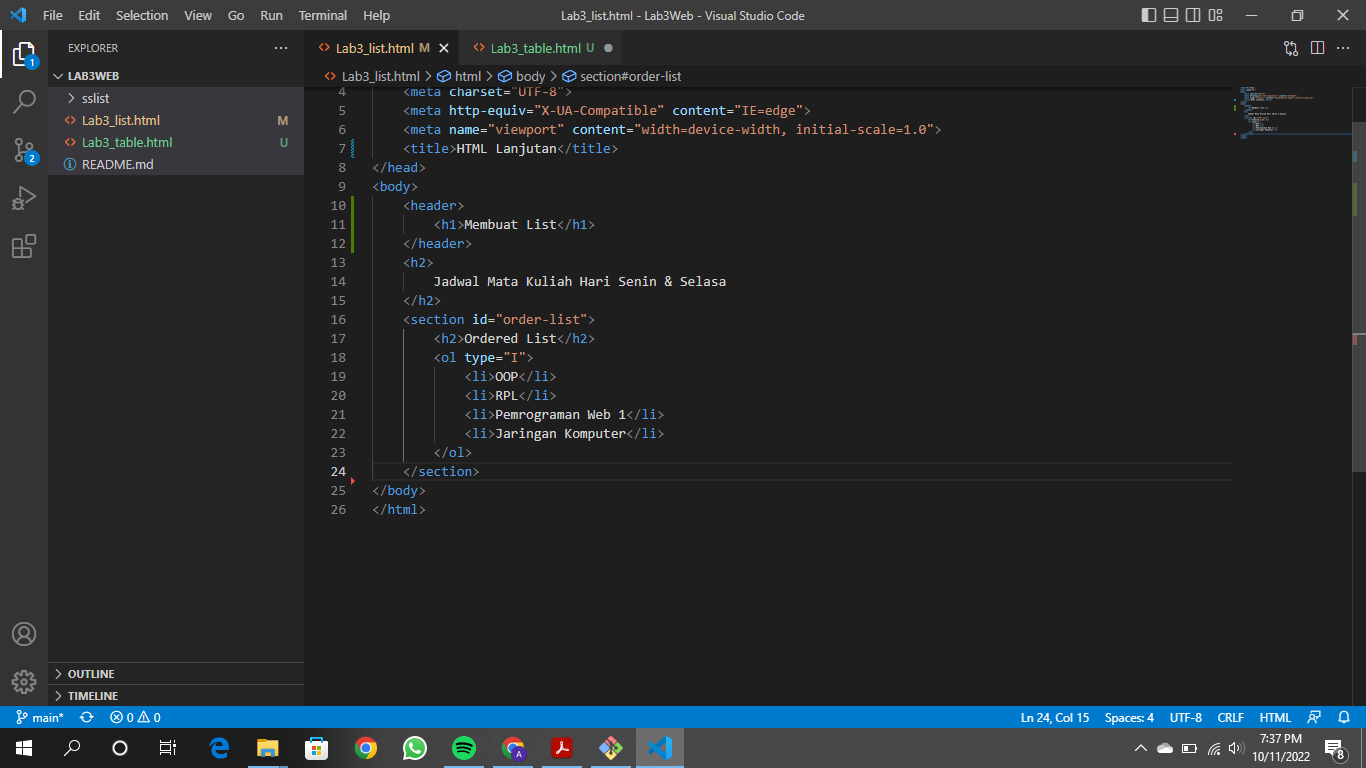Open the Accounts menu icon
1366x768 pixels.
point(24,634)
